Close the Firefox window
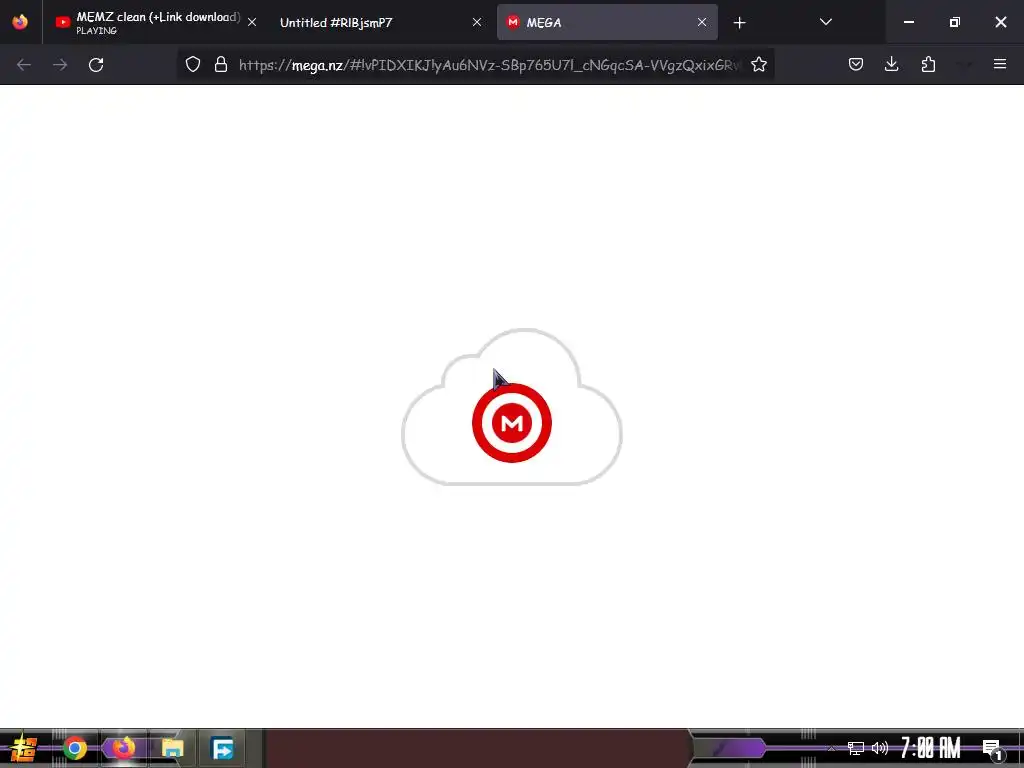Image resolution: width=1024 pixels, height=768 pixels. (1000, 22)
